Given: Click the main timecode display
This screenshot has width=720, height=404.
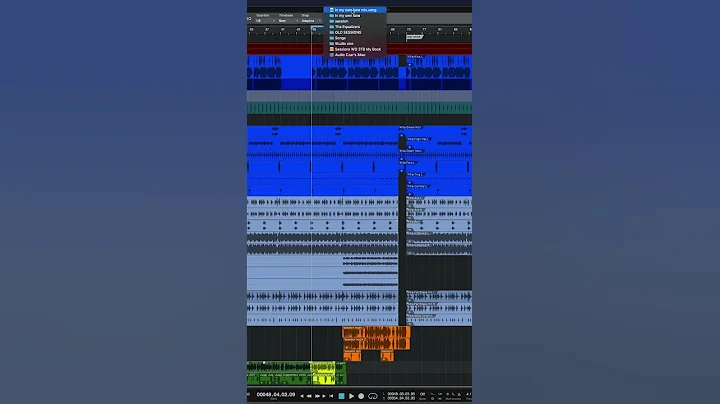Looking at the screenshot, I should click(x=276, y=394).
